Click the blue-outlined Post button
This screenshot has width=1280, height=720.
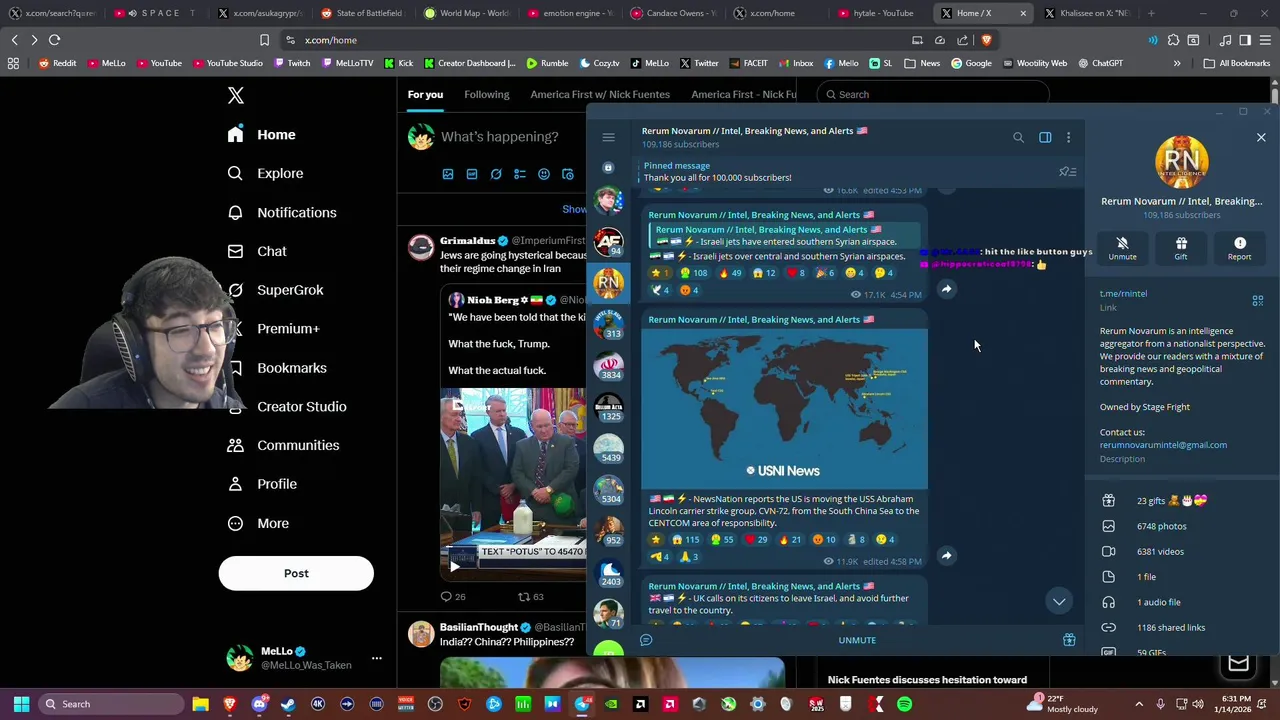click(x=296, y=574)
